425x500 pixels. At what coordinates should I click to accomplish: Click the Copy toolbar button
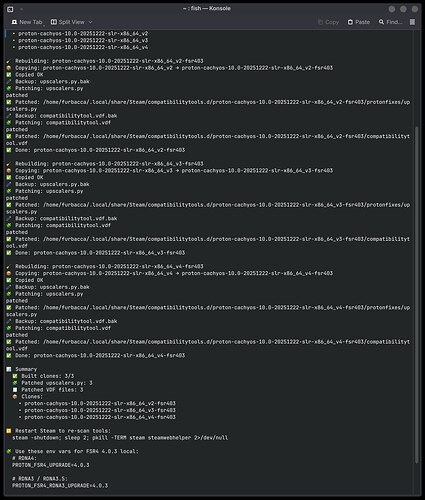[329, 22]
